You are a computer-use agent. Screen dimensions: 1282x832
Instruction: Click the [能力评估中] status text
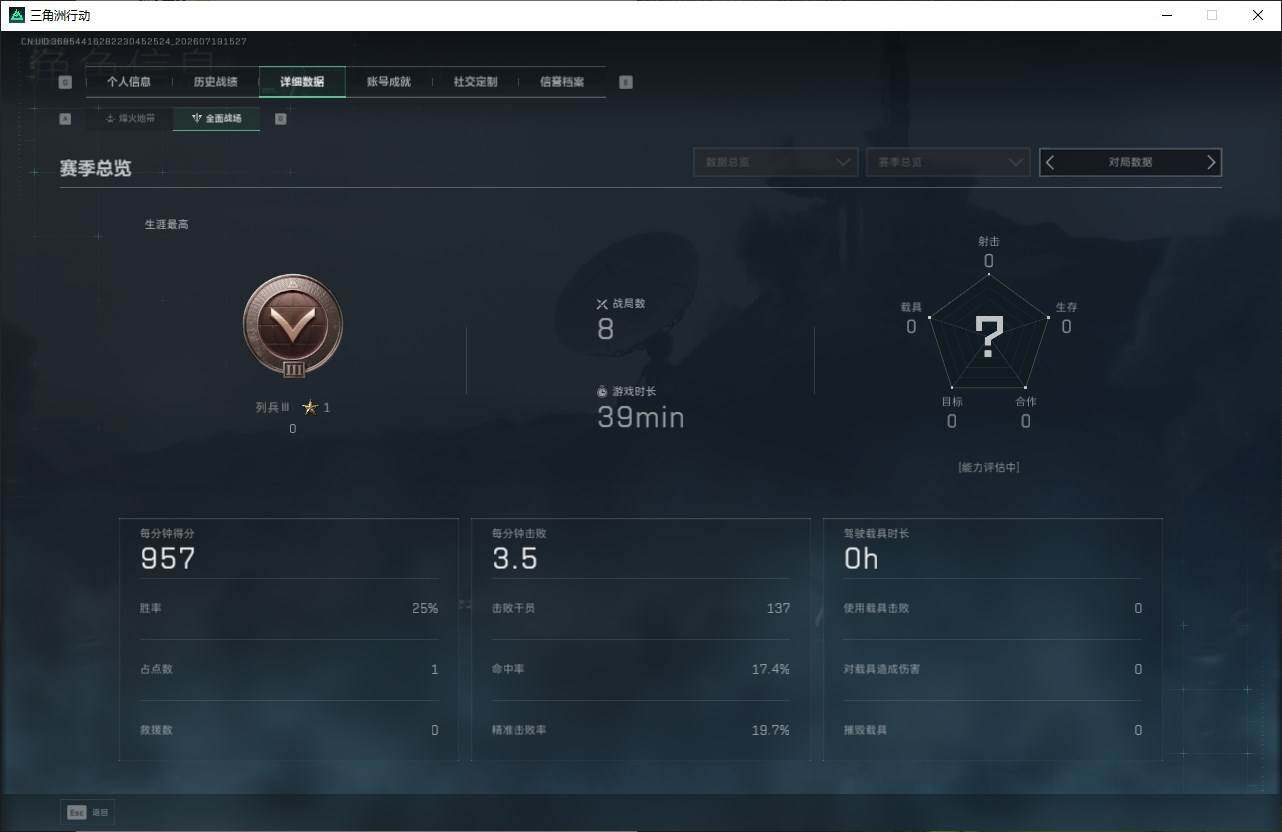989,467
